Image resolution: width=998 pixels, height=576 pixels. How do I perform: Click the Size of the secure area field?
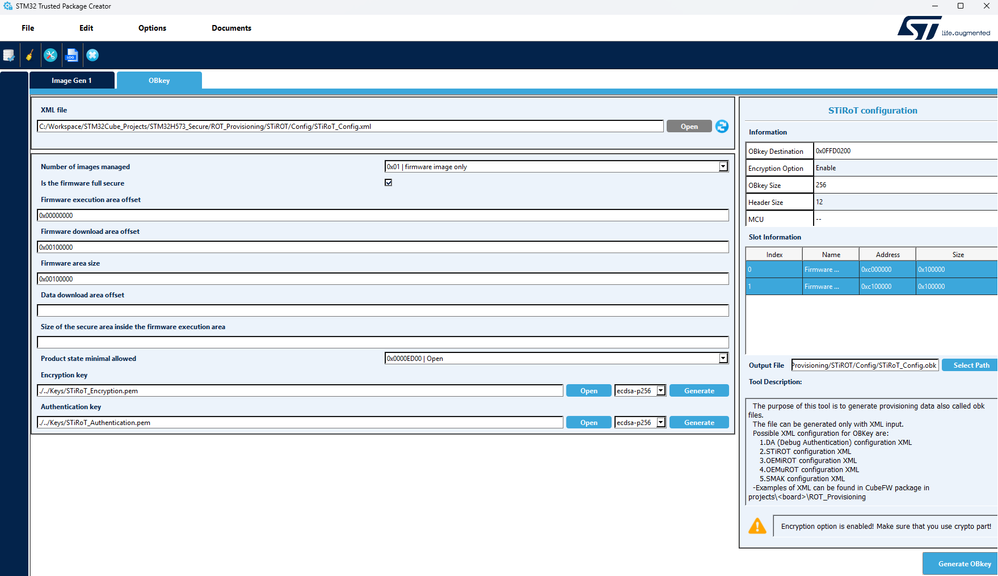coord(383,342)
